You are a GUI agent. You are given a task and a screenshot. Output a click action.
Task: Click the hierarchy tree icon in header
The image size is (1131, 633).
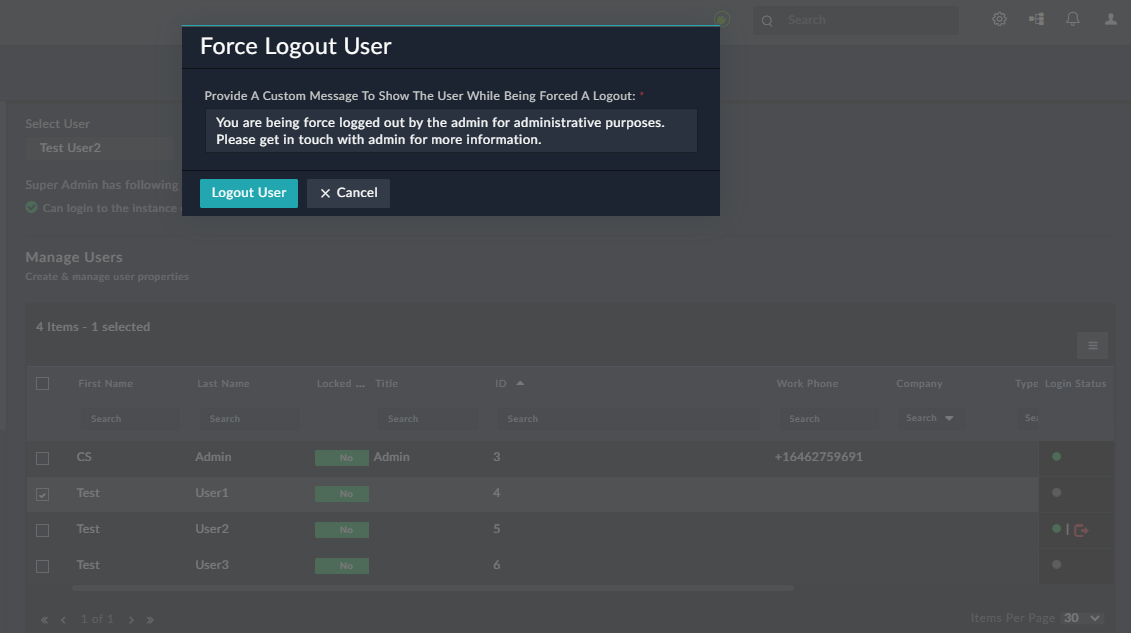[x=1036, y=19]
